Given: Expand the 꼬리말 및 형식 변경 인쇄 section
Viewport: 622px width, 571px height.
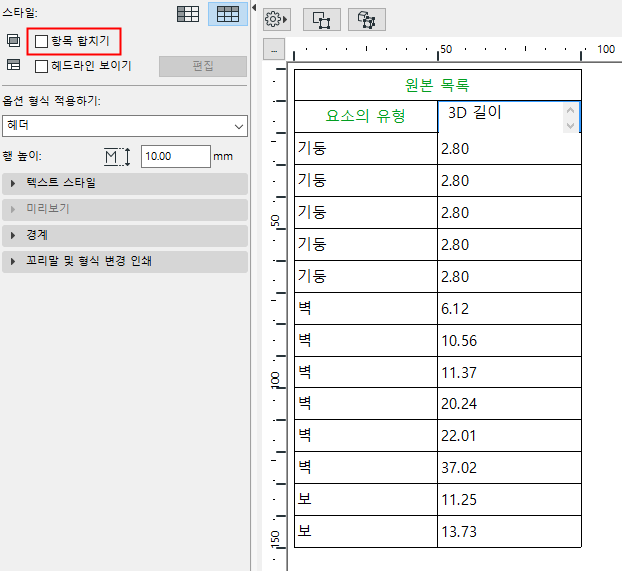Looking at the screenshot, I should (125, 261).
